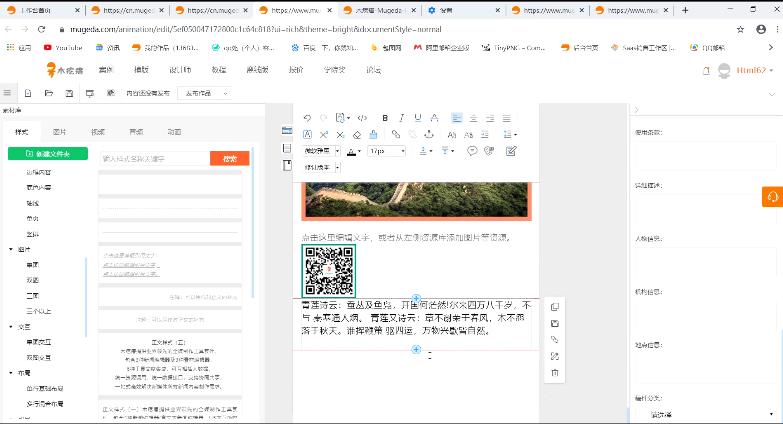Insert a hyperlink with the link icon
The image size is (783, 424).
coord(396,134)
